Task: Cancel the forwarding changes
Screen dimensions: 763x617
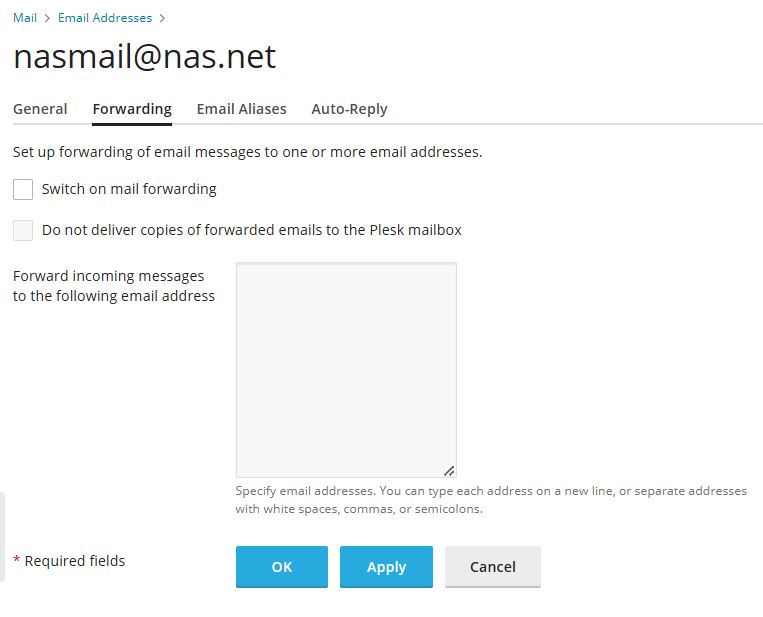Action: (492, 566)
